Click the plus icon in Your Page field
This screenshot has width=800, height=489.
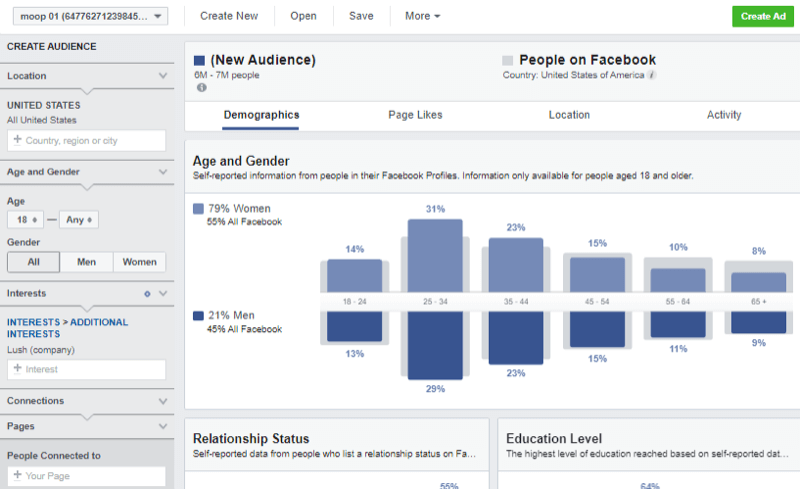[17, 475]
